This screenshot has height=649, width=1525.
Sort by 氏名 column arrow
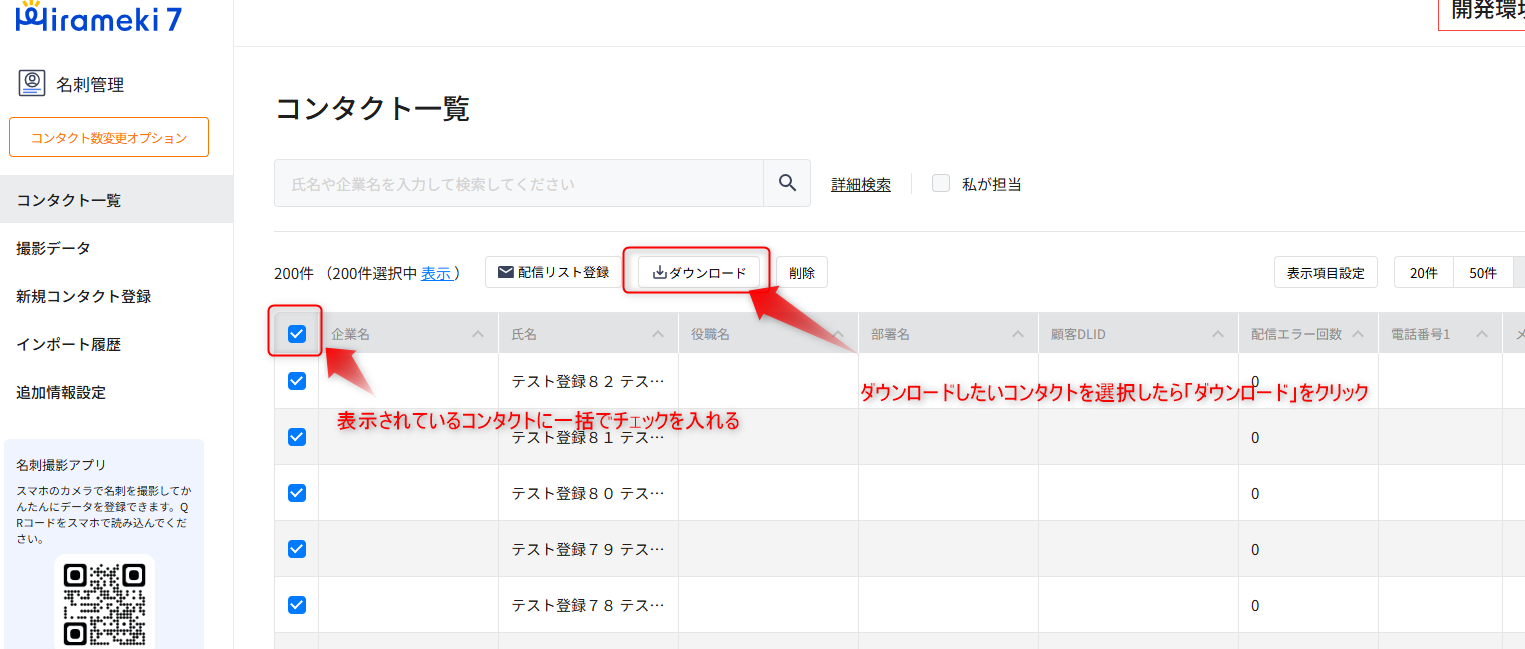[x=658, y=334]
